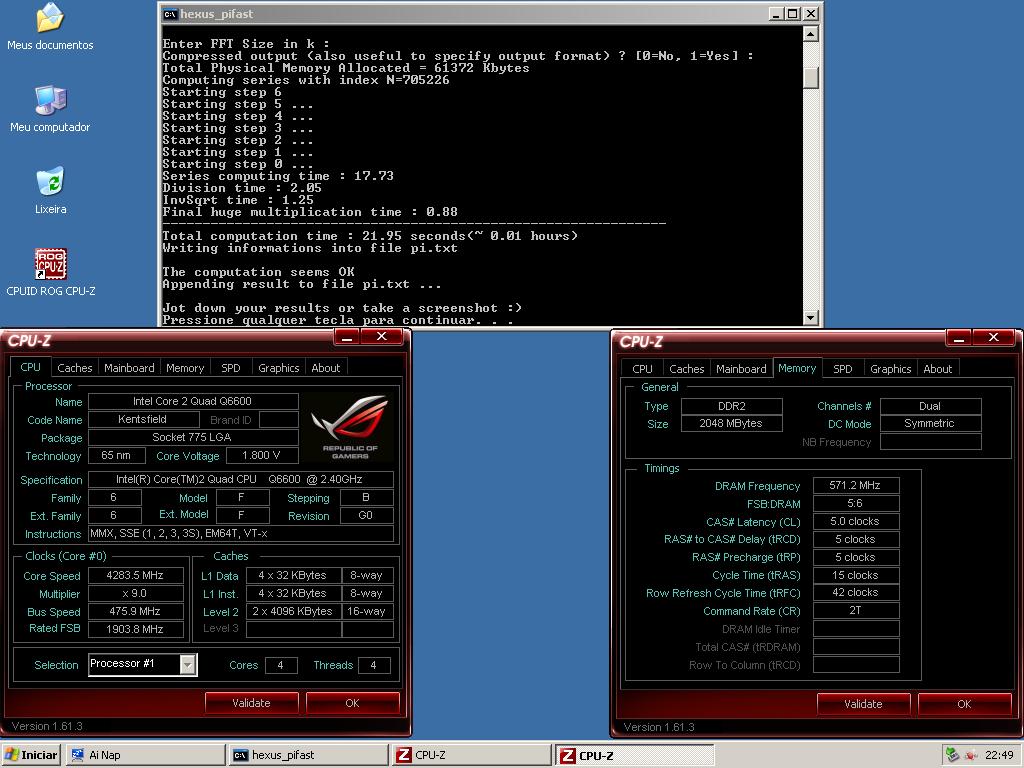Click the red tray icon beside the clock
1024x768 pixels.
(971, 755)
